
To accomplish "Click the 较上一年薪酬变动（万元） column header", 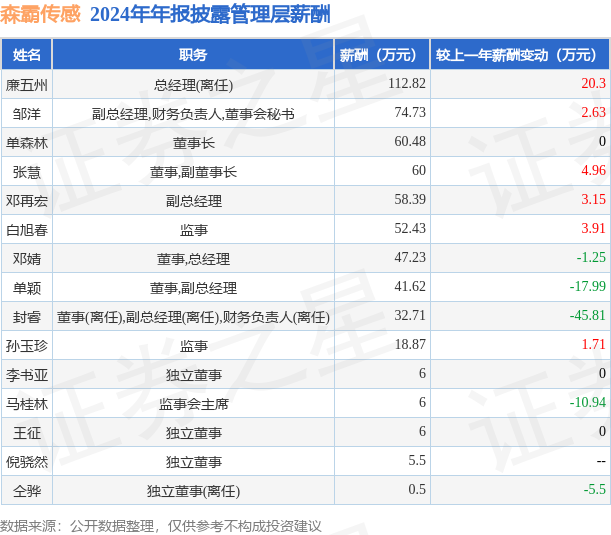I will click(520, 55).
